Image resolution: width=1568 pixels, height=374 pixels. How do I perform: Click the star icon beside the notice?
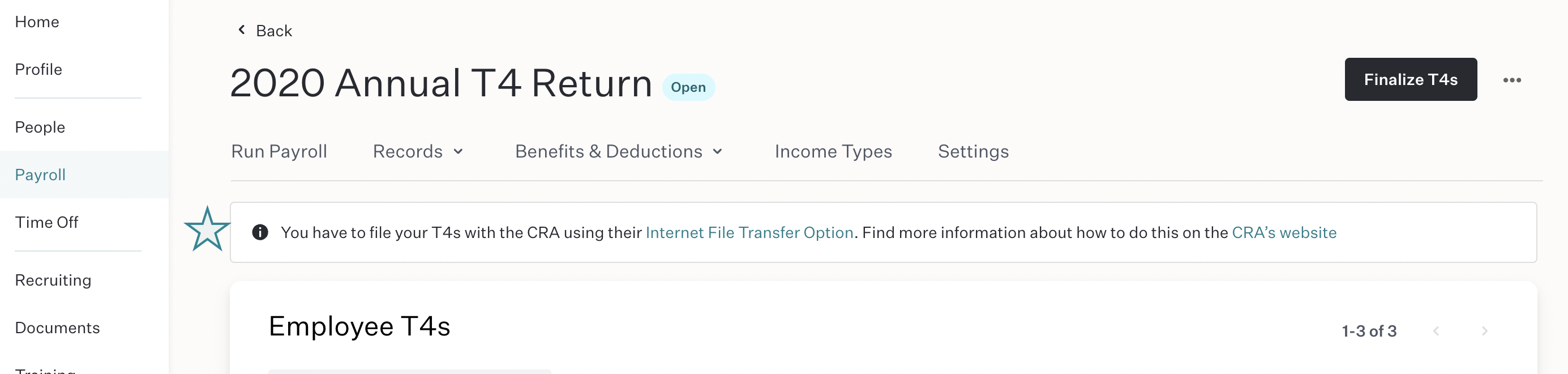pyautogui.click(x=207, y=229)
